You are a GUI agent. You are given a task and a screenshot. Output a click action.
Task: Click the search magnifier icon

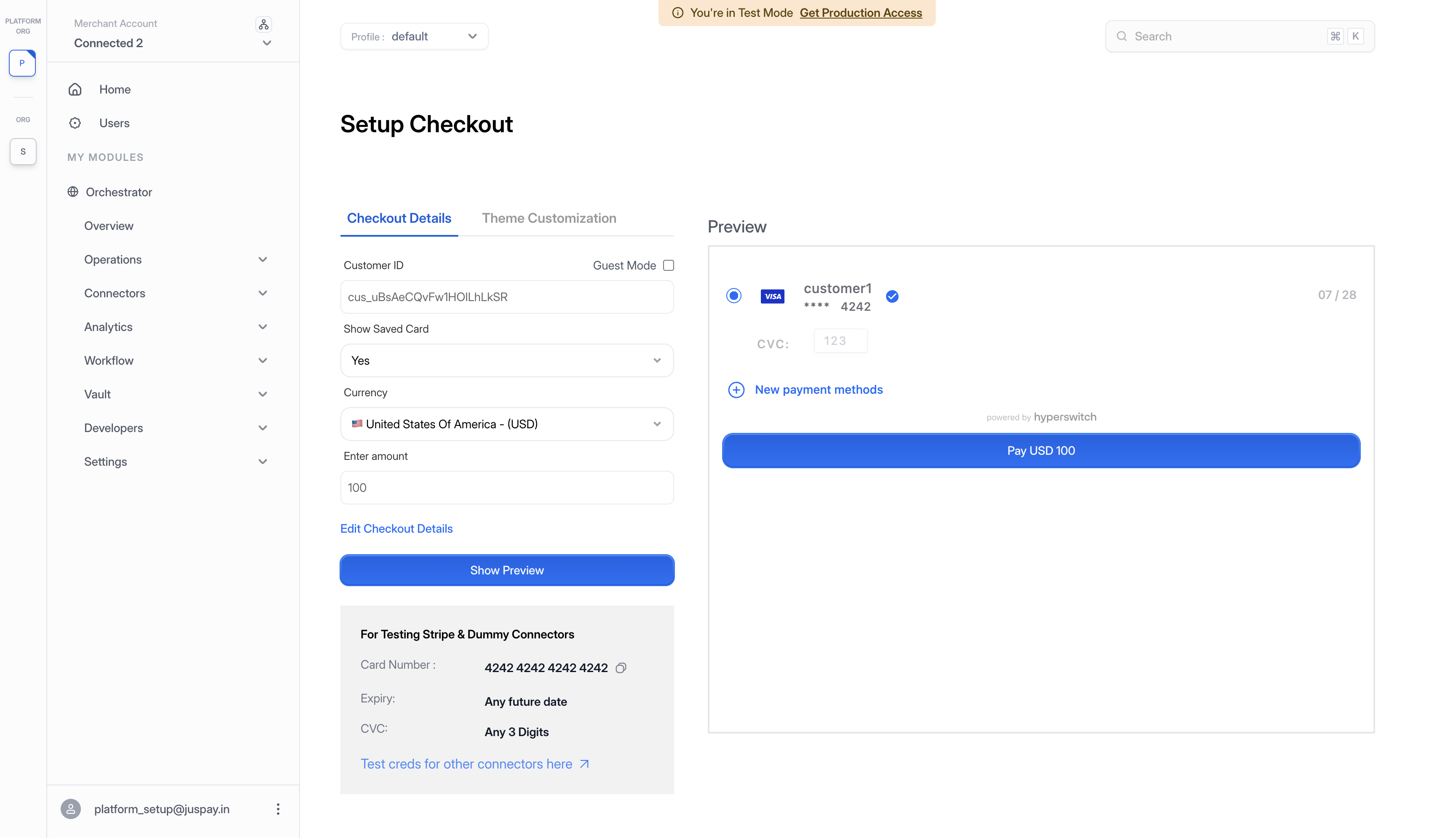point(1121,36)
